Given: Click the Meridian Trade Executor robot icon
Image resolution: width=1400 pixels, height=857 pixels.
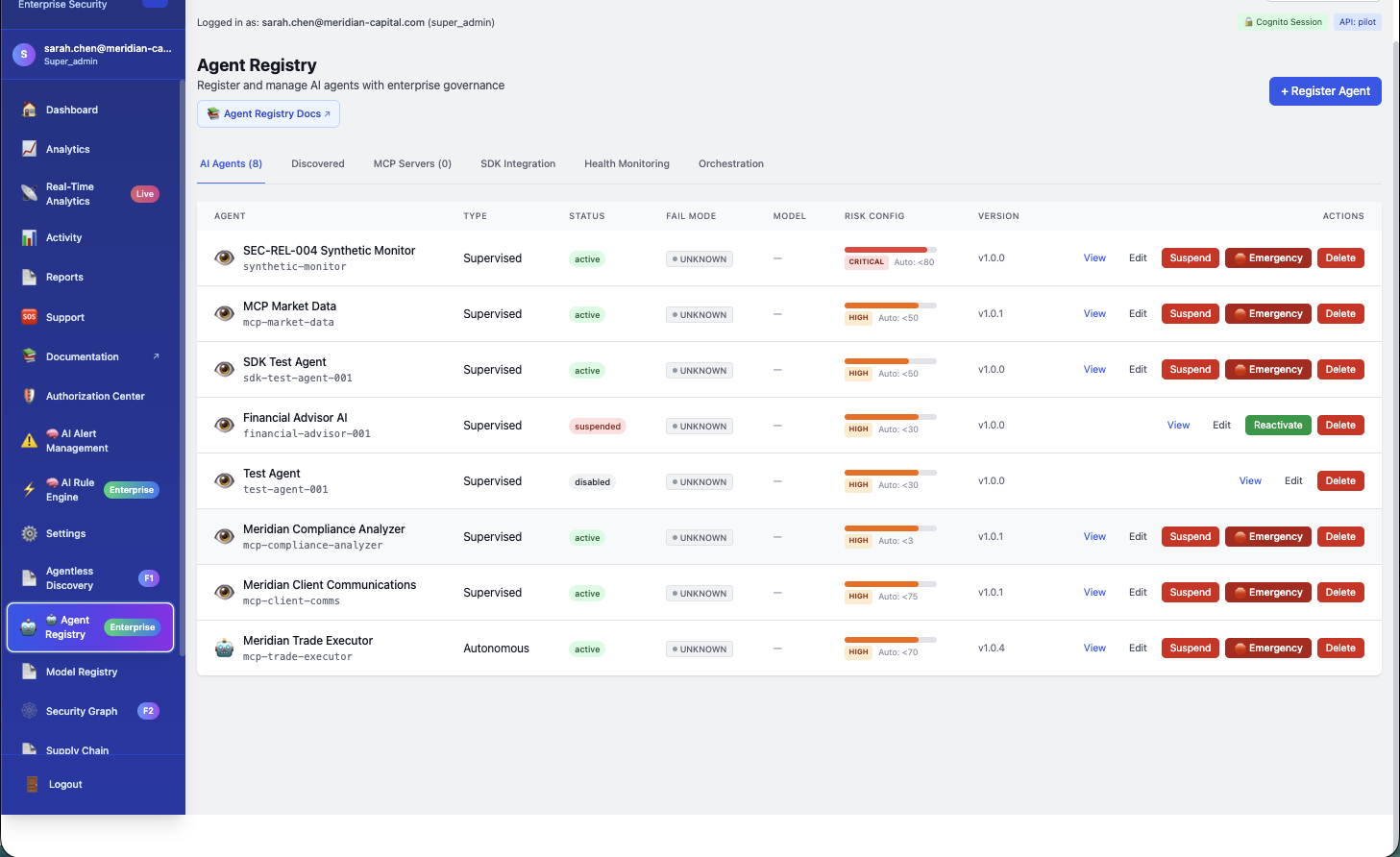Looking at the screenshot, I should 224,648.
